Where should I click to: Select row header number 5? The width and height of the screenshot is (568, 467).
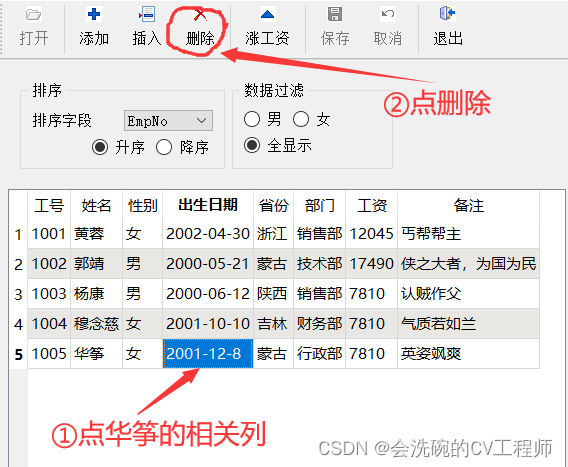(x=18, y=354)
